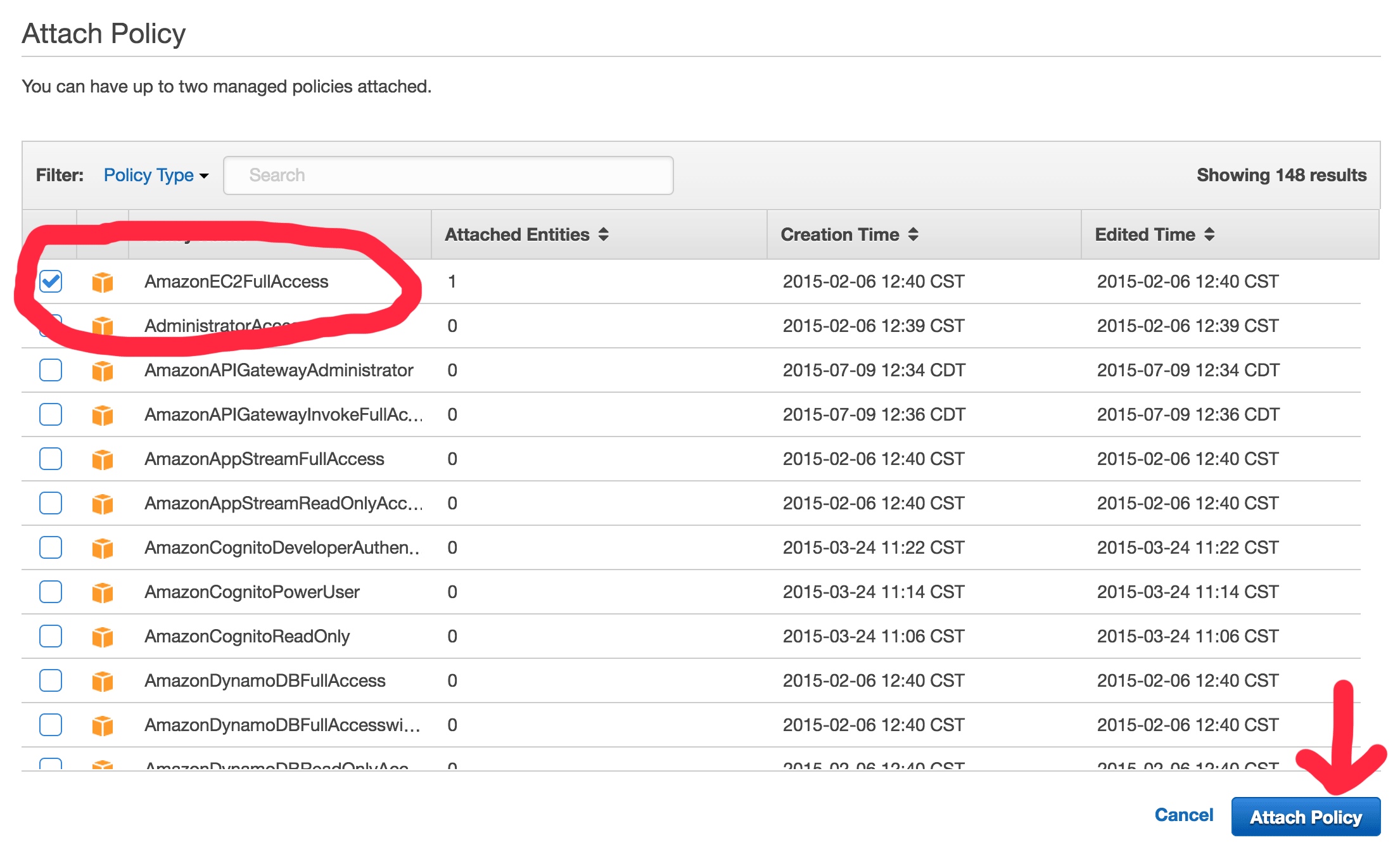Image resolution: width=1400 pixels, height=854 pixels.
Task: Click the AmazonCognitoDeveloperAuthen policy cube icon
Action: pyautogui.click(x=103, y=548)
